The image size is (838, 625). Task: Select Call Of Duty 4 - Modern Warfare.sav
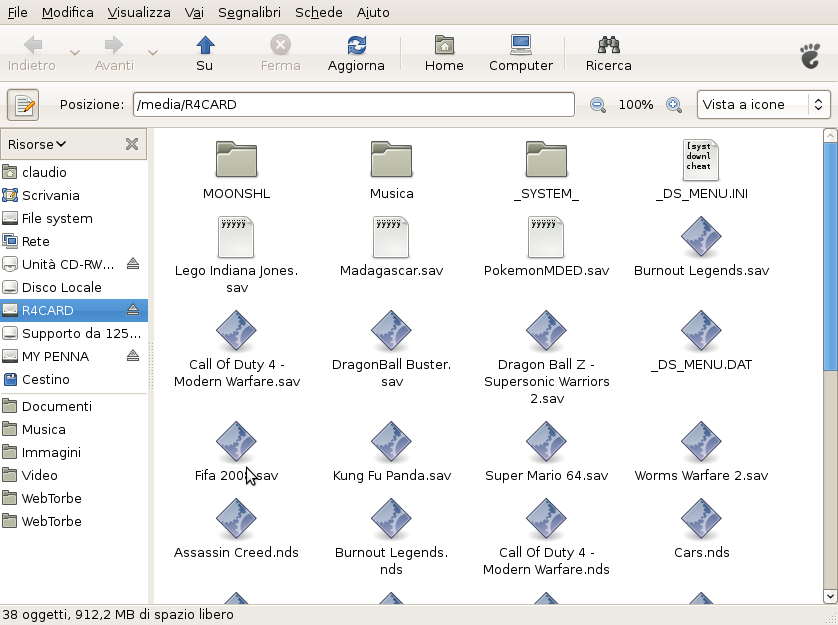point(236,331)
